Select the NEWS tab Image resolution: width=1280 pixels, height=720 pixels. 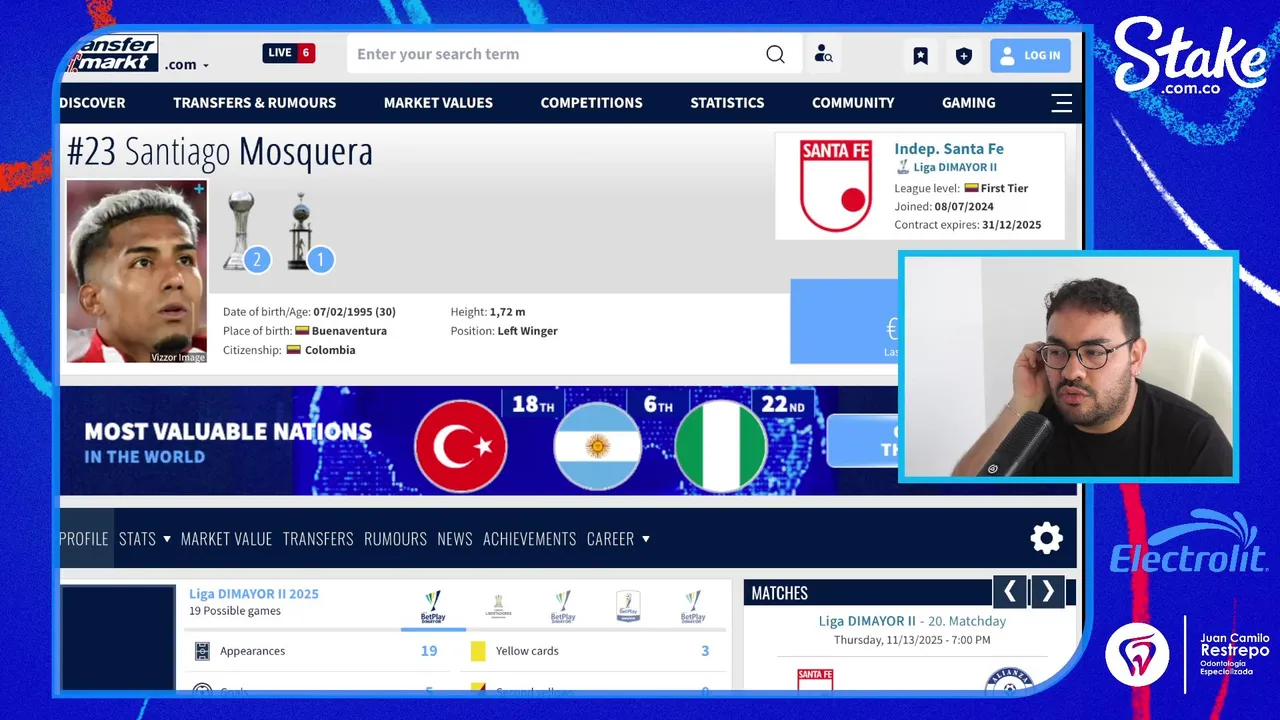pos(455,538)
